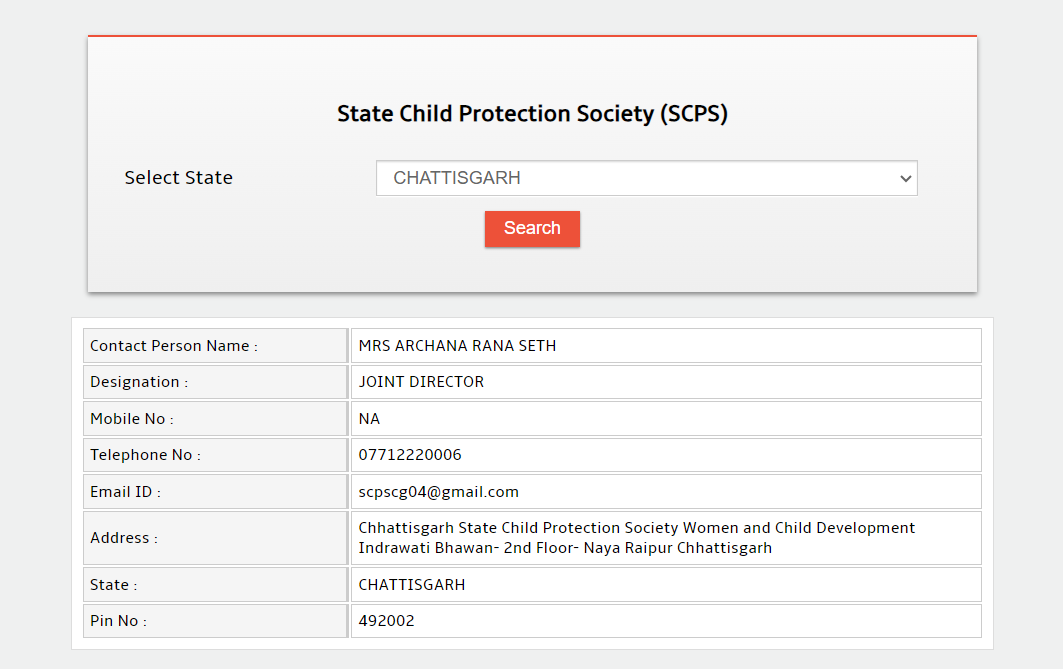Select the name MRS ARCHANA RANA SETH
1063x669 pixels.
pos(457,346)
